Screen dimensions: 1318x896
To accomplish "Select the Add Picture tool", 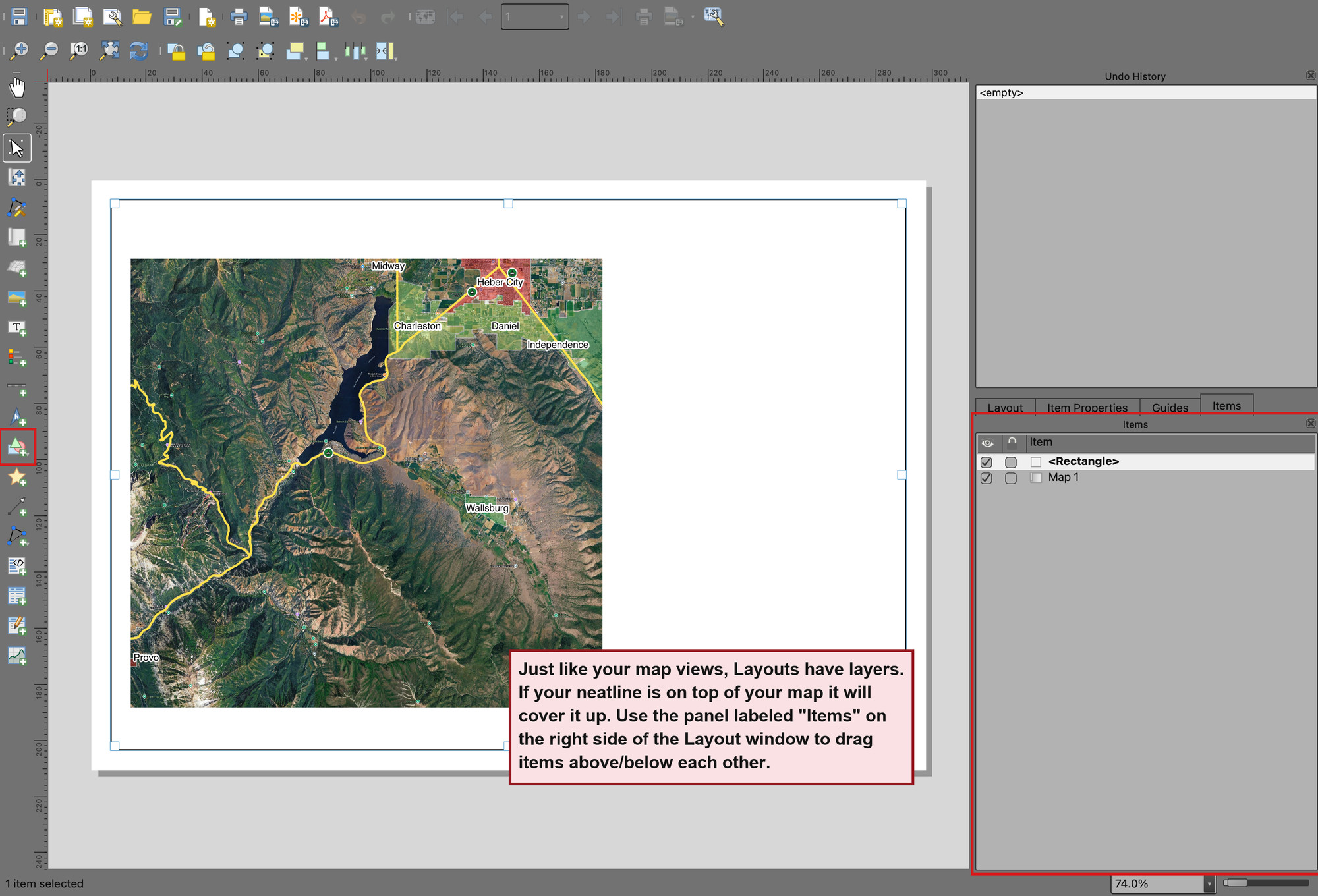I will [17, 298].
